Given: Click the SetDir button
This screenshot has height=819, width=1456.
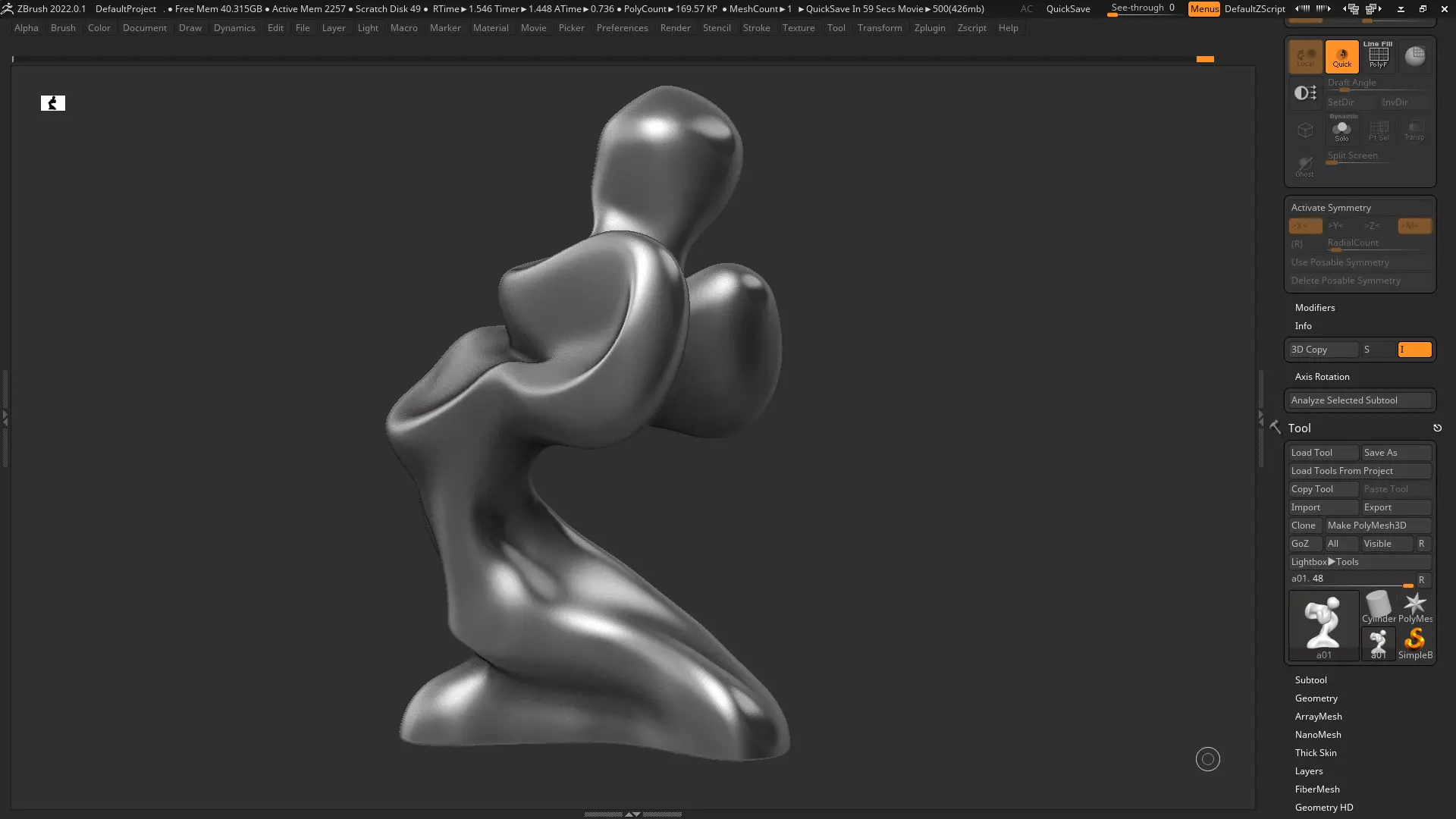Looking at the screenshot, I should tap(1351, 102).
